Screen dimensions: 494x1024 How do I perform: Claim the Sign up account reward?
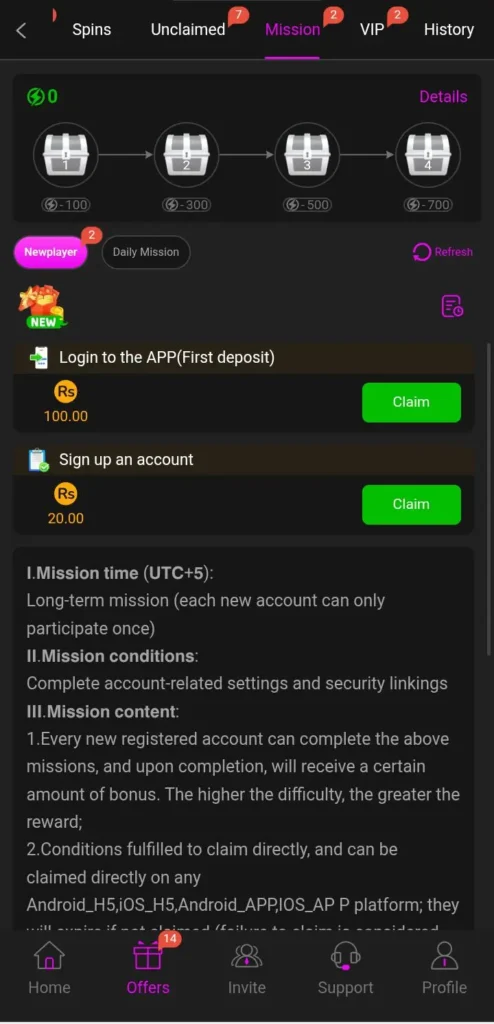[x=411, y=504]
